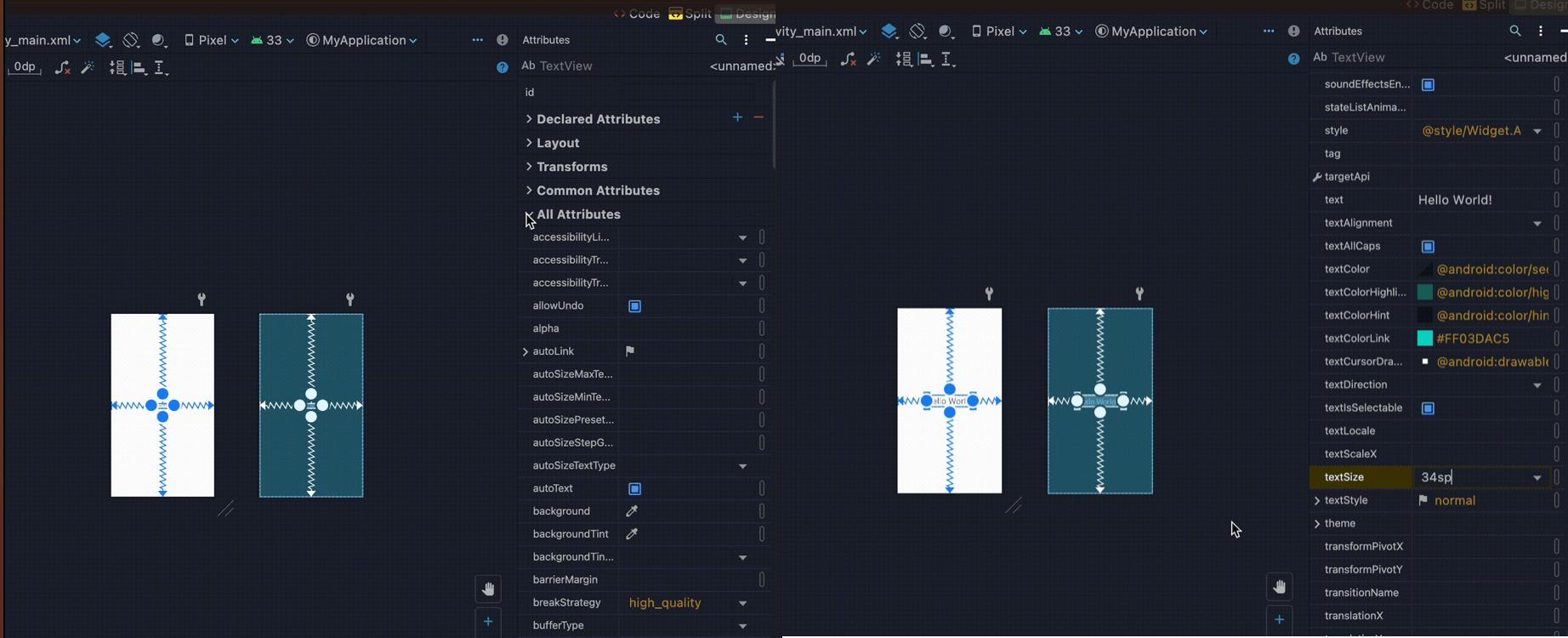Image resolution: width=1568 pixels, height=638 pixels.
Task: Clear all constraints in right editor
Action: click(848, 59)
